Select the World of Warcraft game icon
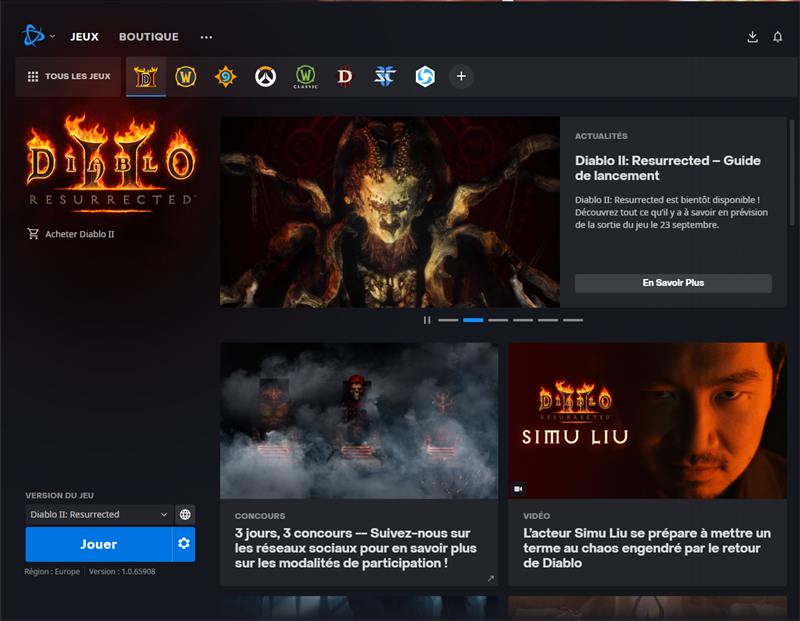The width and height of the screenshot is (800, 621). [x=186, y=76]
